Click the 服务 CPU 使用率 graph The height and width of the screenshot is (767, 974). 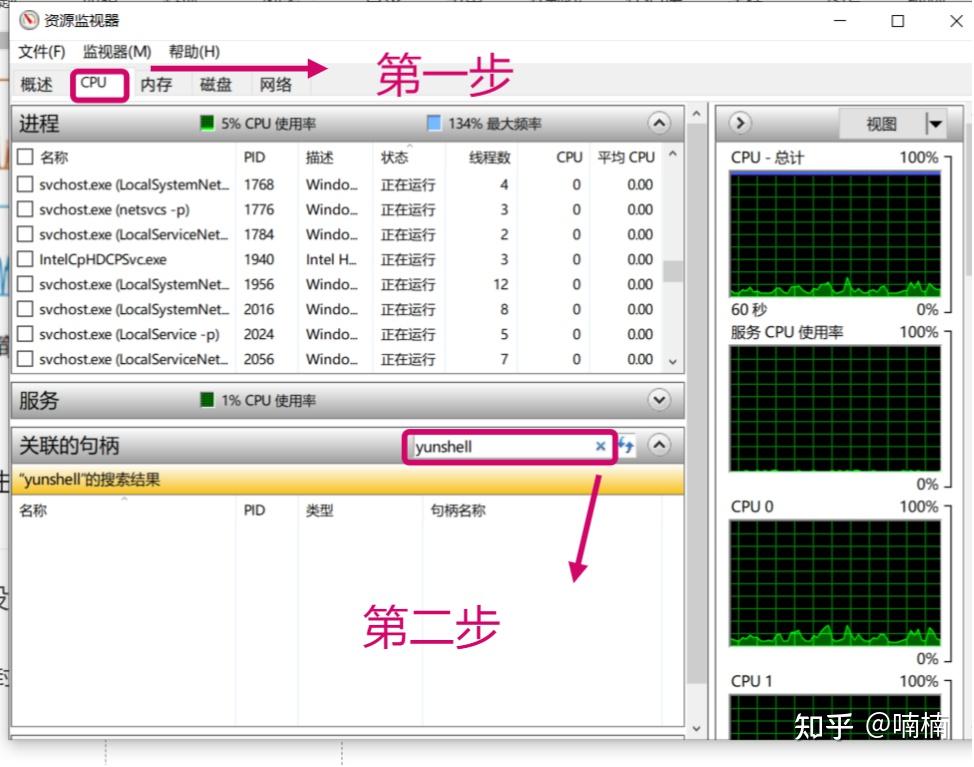tap(835, 409)
